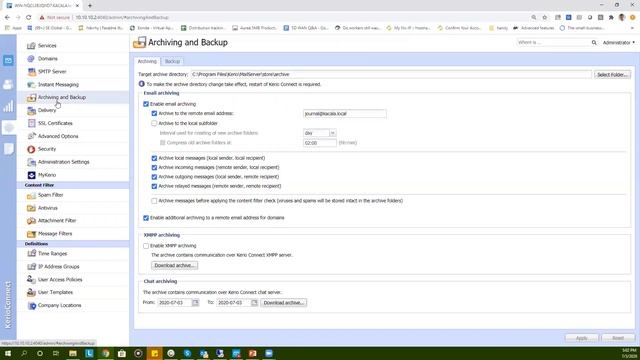Viewport: 640px width, 360px height.
Task: Bookmark this page with star icon
Action: coord(544,18)
